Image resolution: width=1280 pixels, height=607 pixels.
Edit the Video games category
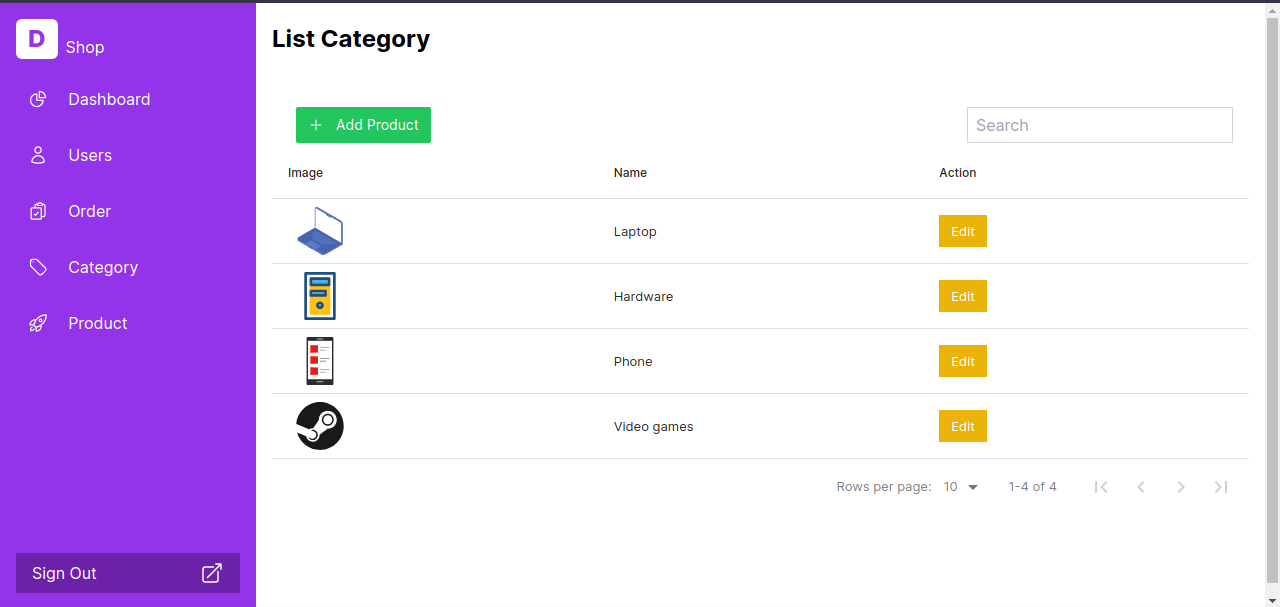962,426
